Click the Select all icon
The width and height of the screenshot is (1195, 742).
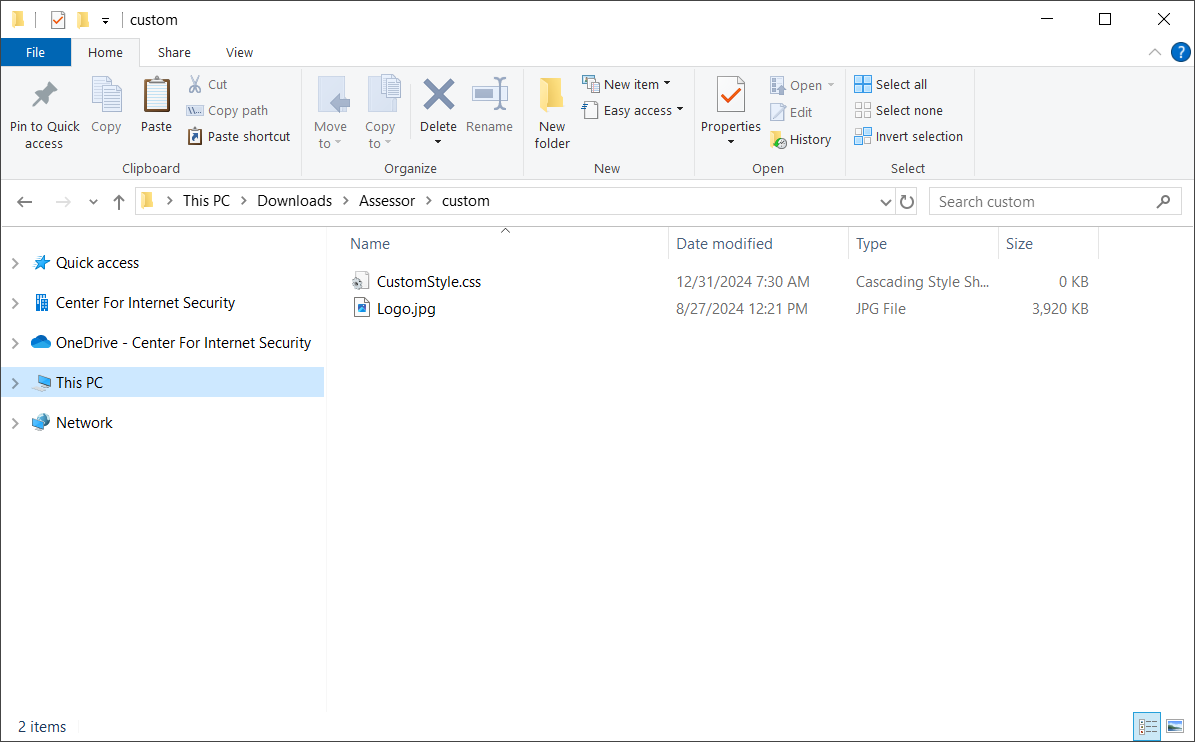[863, 84]
